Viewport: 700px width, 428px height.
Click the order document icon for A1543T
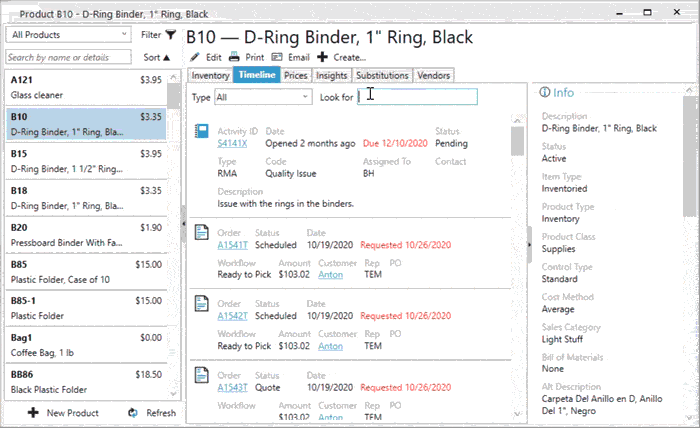[201, 375]
